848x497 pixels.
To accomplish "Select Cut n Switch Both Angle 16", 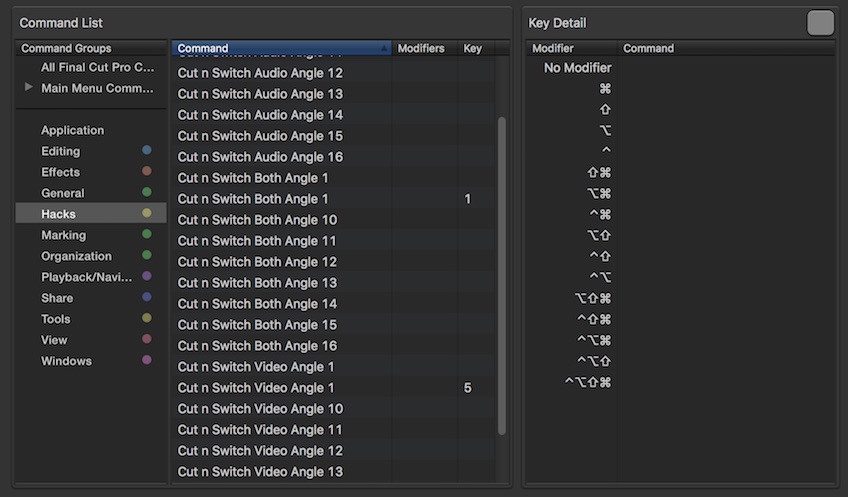I will tap(257, 346).
